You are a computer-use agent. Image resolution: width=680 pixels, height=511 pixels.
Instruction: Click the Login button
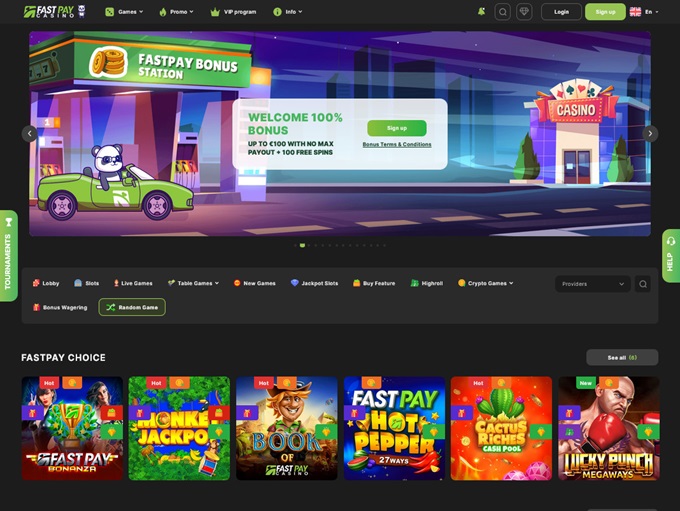561,12
